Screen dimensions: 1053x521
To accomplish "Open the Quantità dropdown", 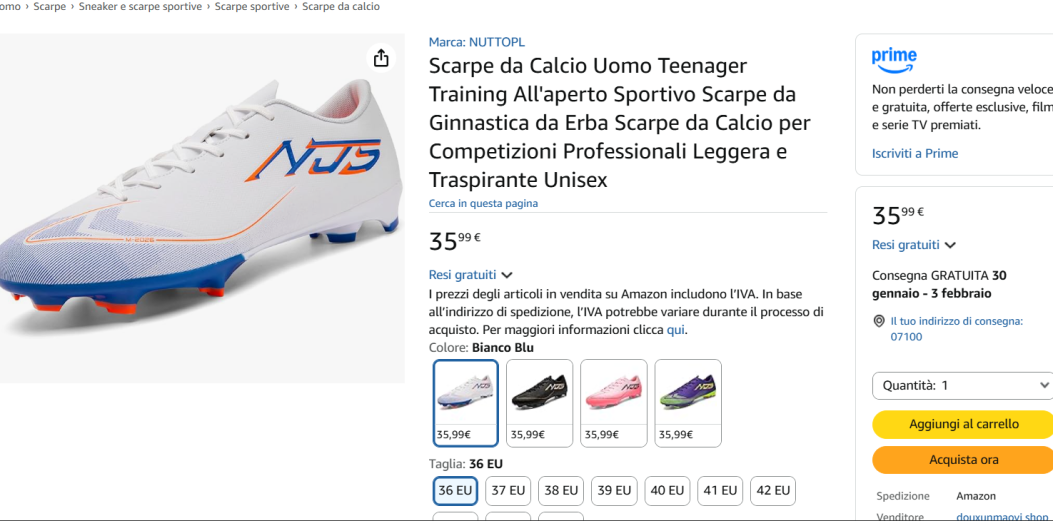I will click(962, 385).
